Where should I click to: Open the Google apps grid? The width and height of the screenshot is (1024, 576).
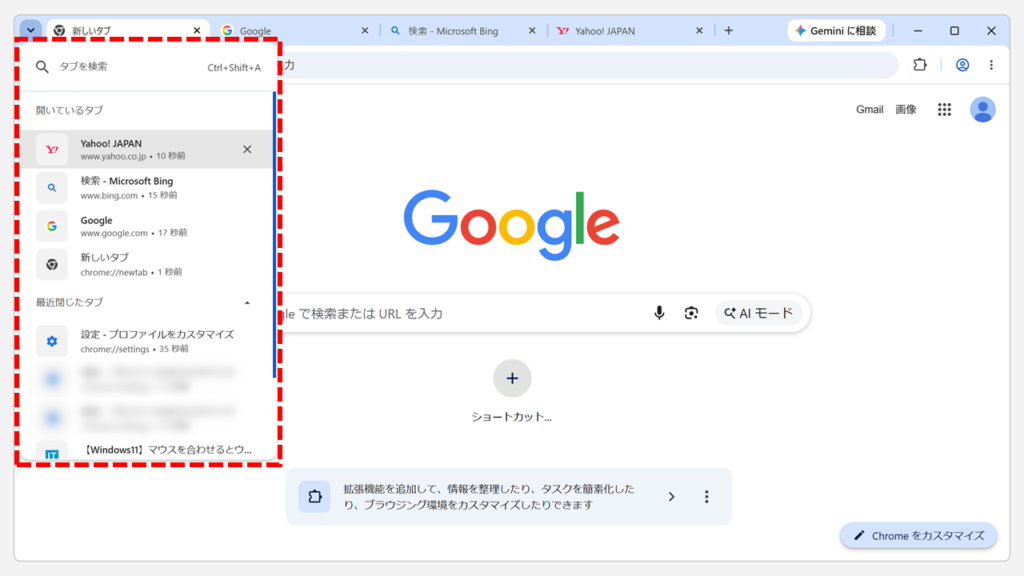click(x=944, y=110)
